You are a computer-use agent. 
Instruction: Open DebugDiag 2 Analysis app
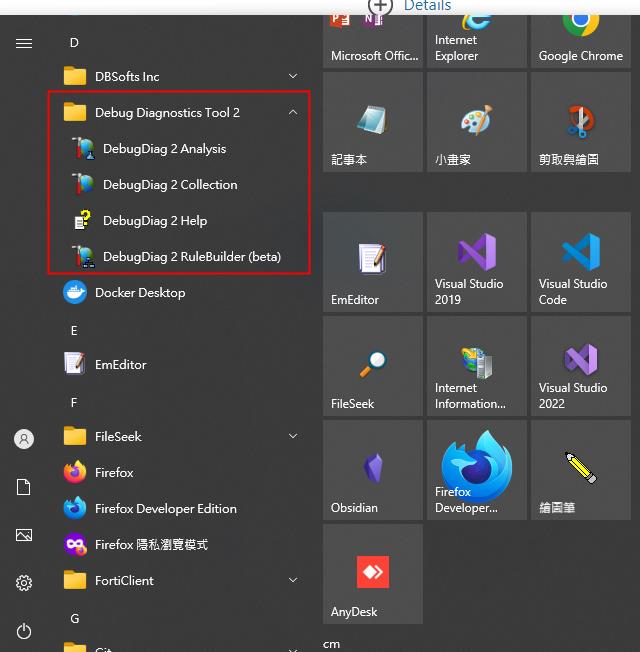[x=179, y=148]
